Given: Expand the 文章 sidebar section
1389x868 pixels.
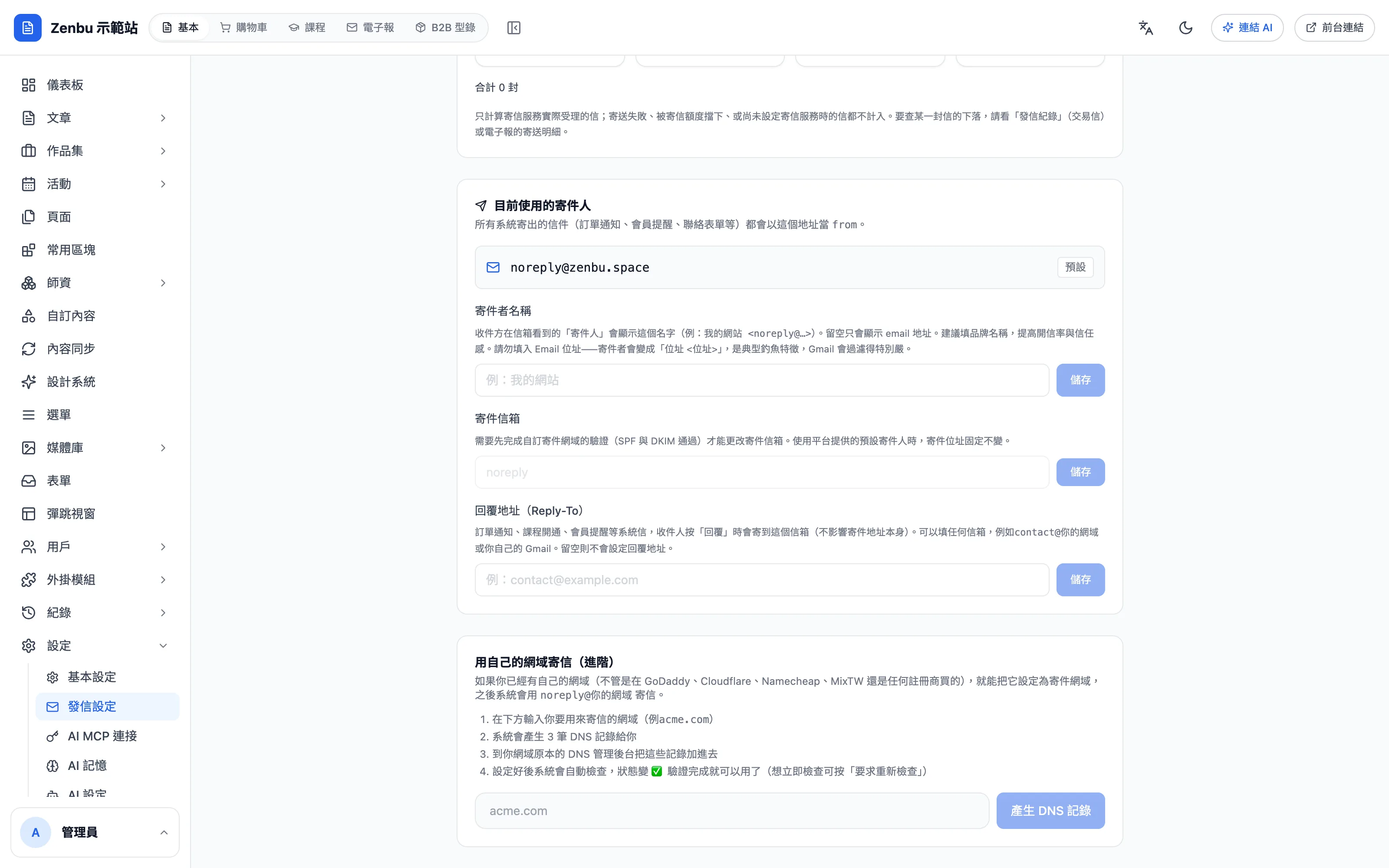Looking at the screenshot, I should point(95,118).
